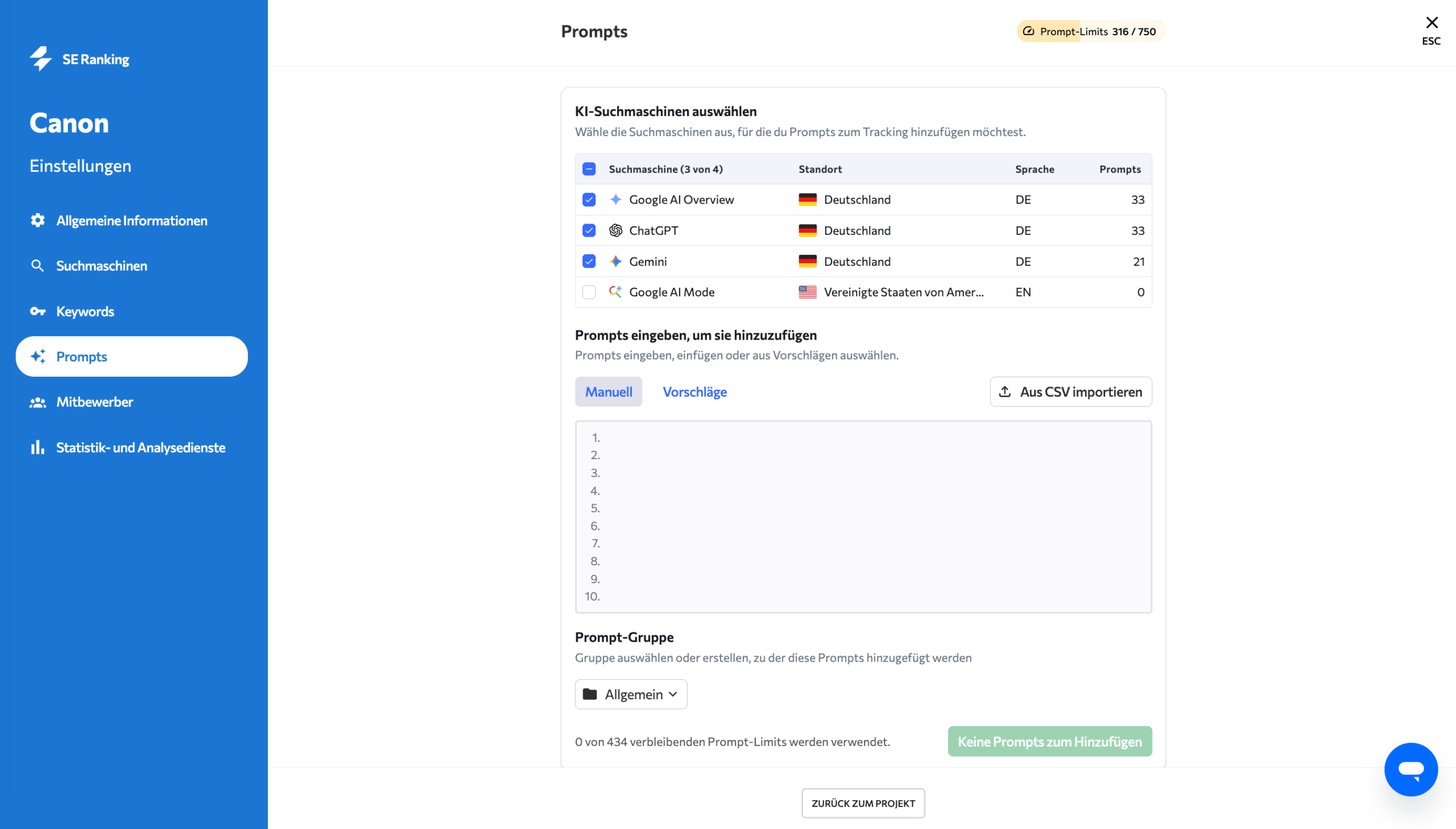The image size is (1456, 829).
Task: Click the Google AI Overview star icon
Action: click(615, 200)
